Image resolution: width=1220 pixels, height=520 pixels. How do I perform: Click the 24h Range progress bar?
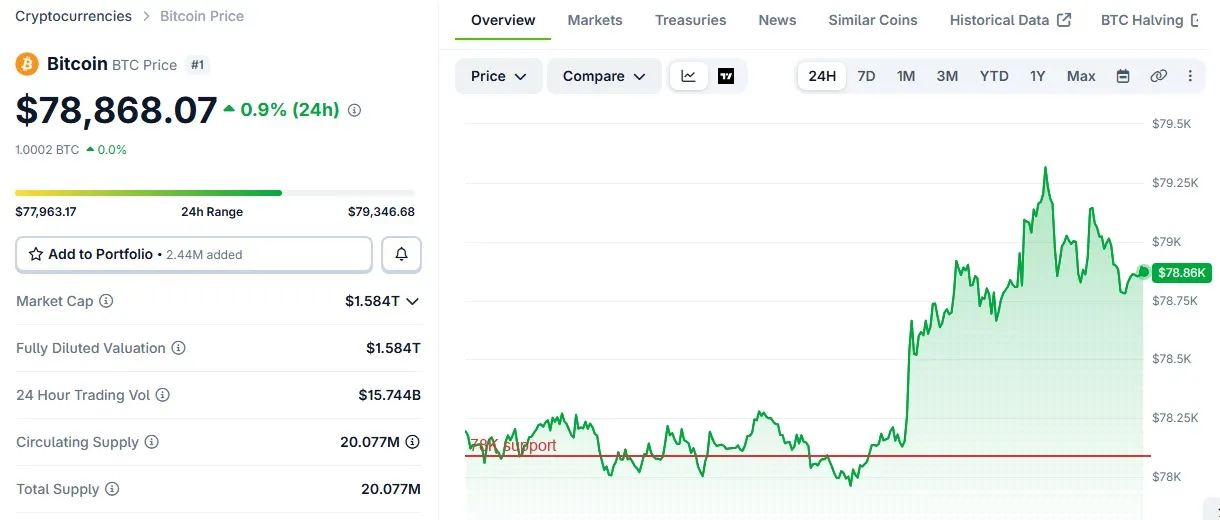[x=215, y=192]
